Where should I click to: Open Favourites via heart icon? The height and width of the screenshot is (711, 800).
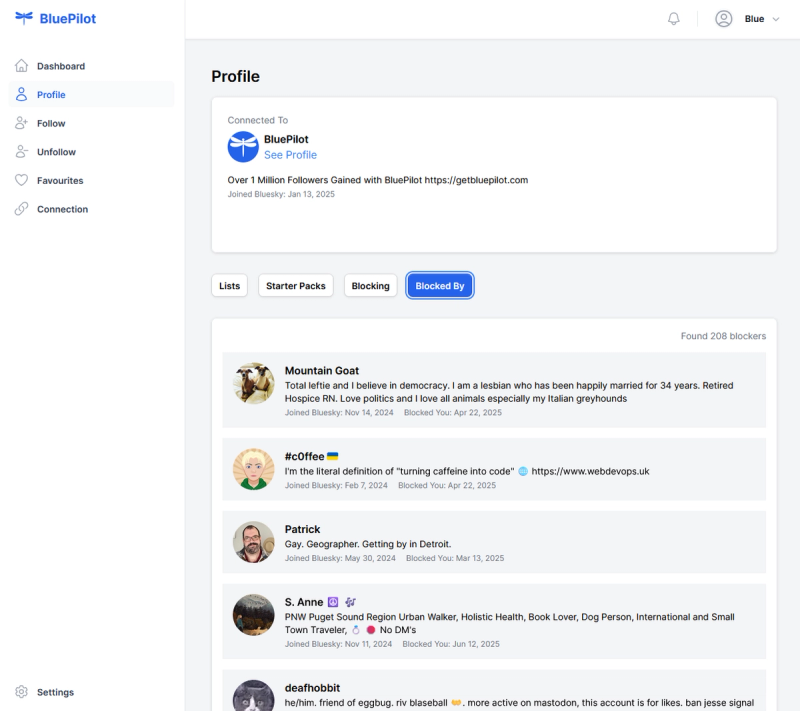[x=21, y=180]
